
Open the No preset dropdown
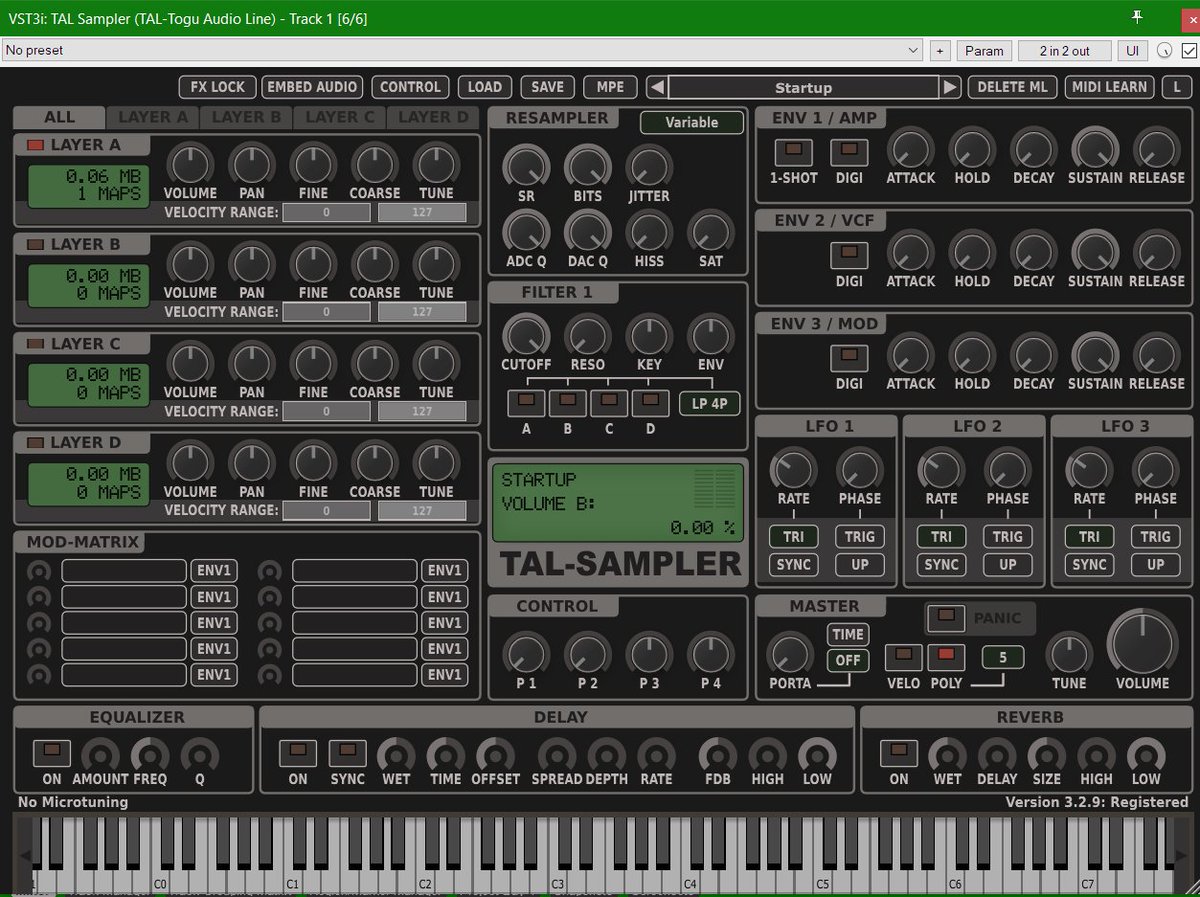[462, 50]
